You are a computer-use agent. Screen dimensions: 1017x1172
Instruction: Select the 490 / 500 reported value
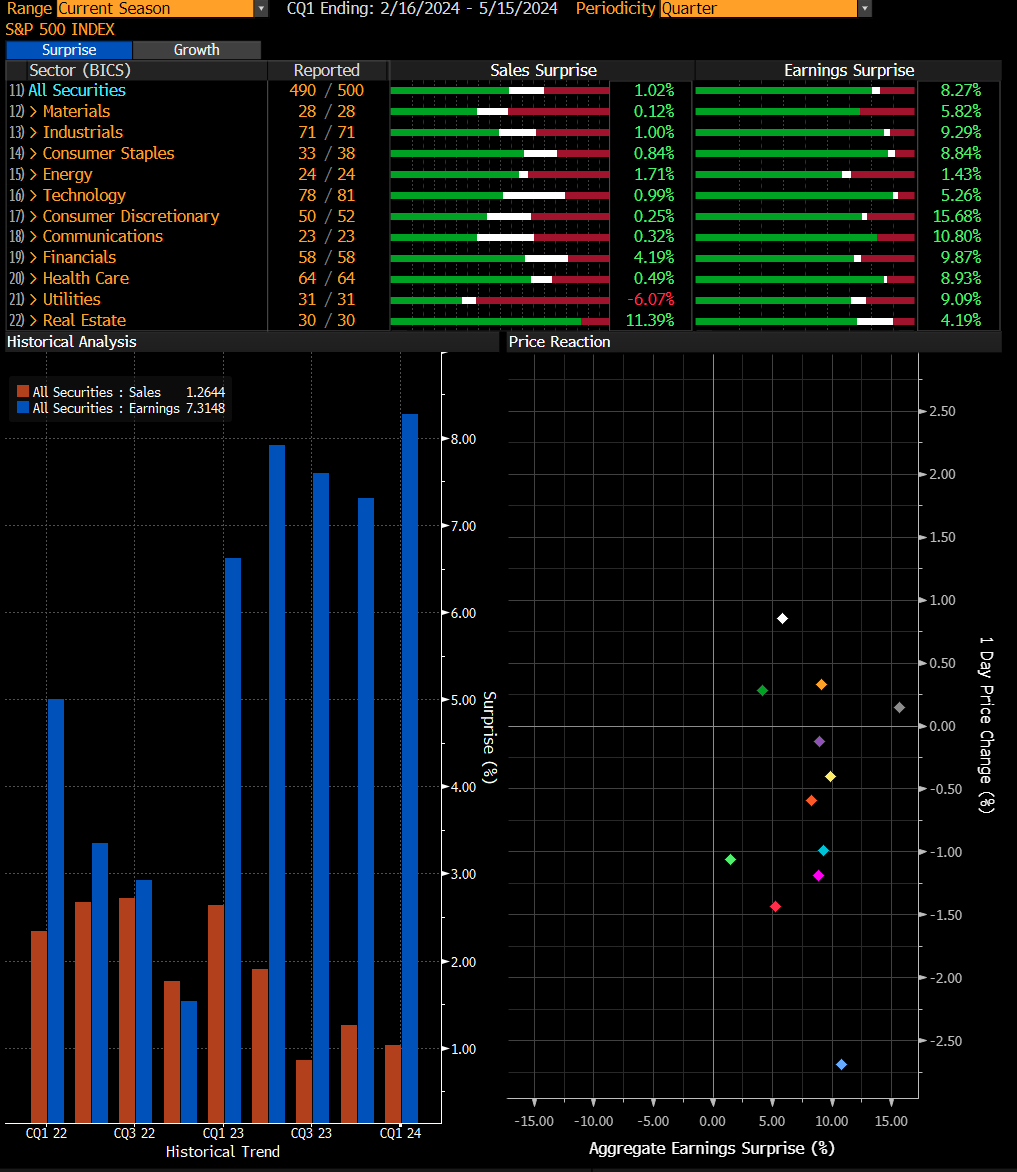point(327,90)
